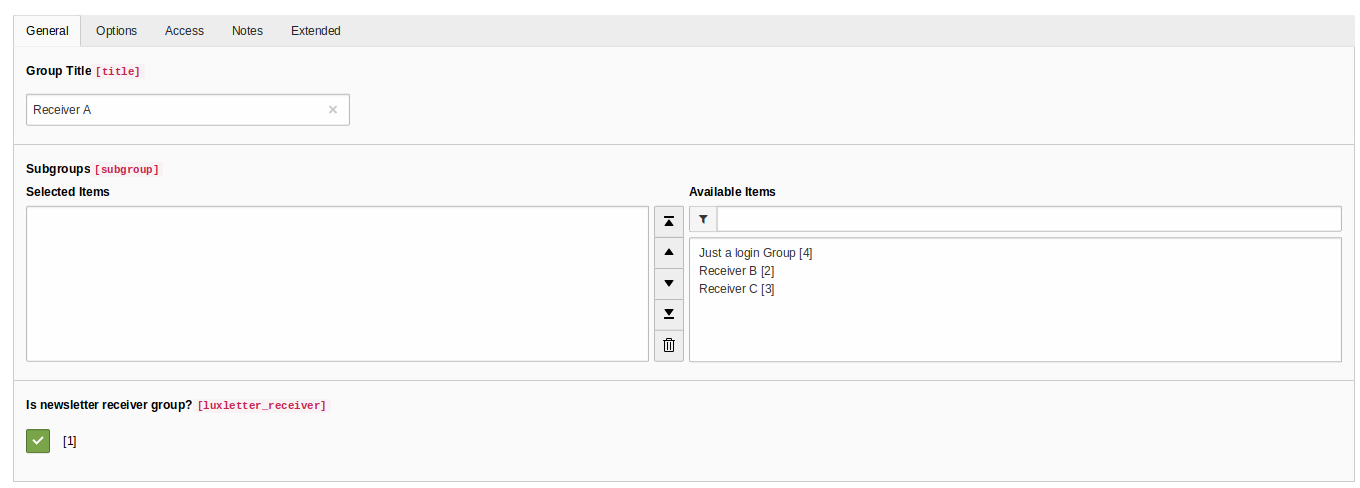Select 'Just a login Group [4]' item
Image resolution: width=1360 pixels, height=488 pixels.
(x=756, y=253)
